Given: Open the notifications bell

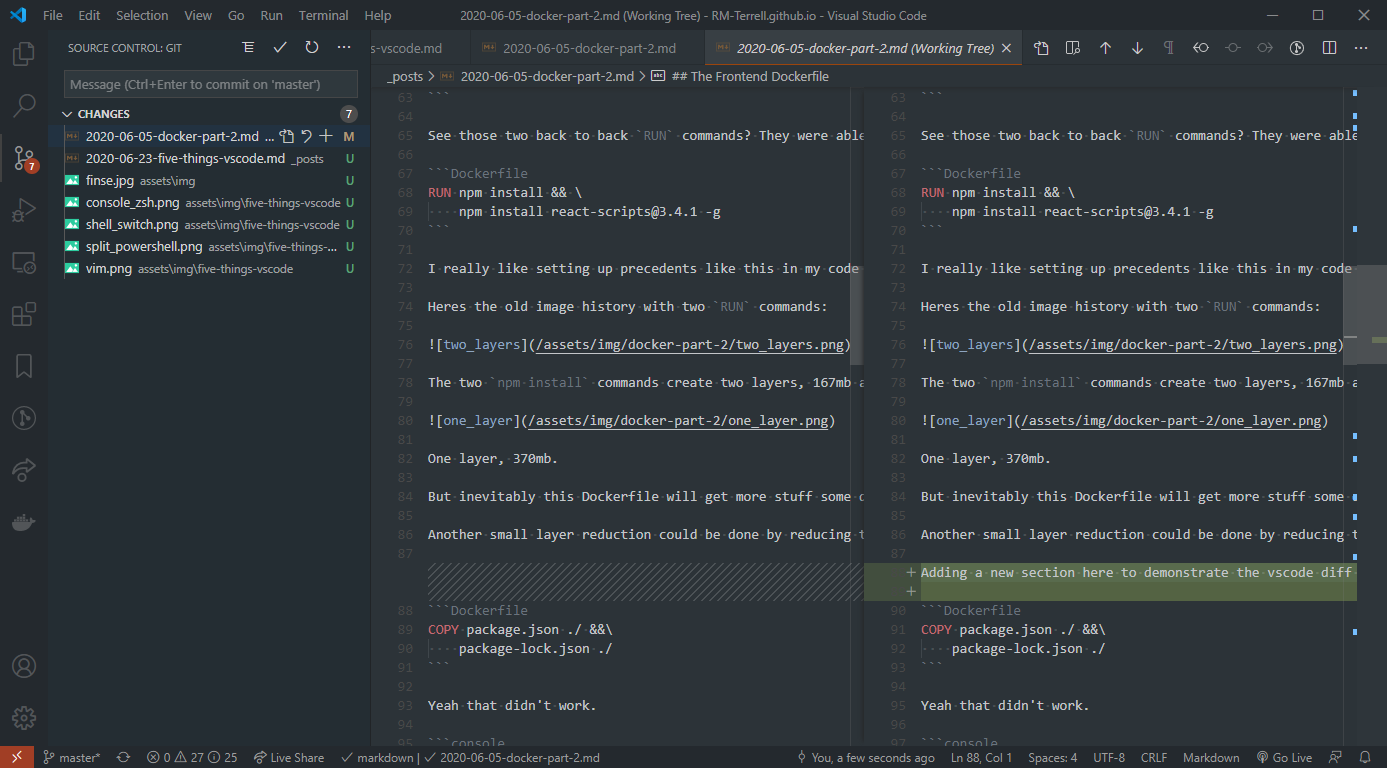Looking at the screenshot, I should (1365, 757).
